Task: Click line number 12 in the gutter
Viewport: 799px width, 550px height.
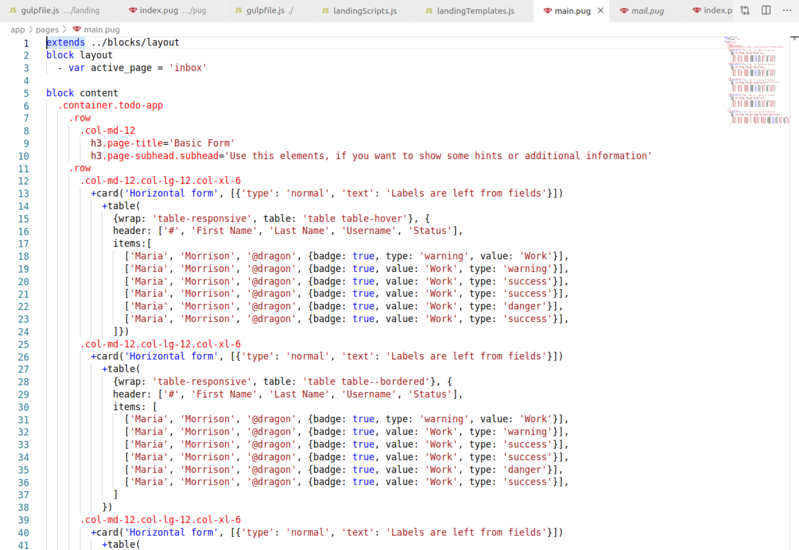Action: pyautogui.click(x=23, y=181)
